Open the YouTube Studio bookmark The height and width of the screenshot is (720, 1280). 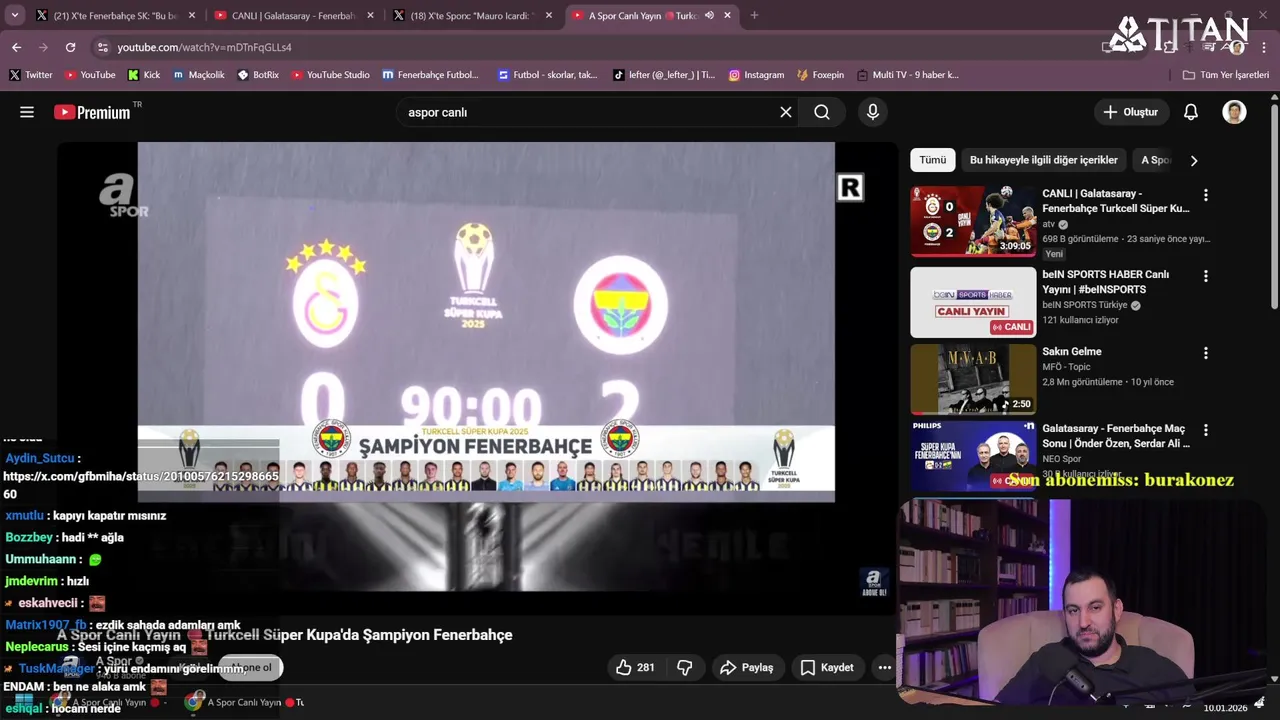click(x=330, y=75)
